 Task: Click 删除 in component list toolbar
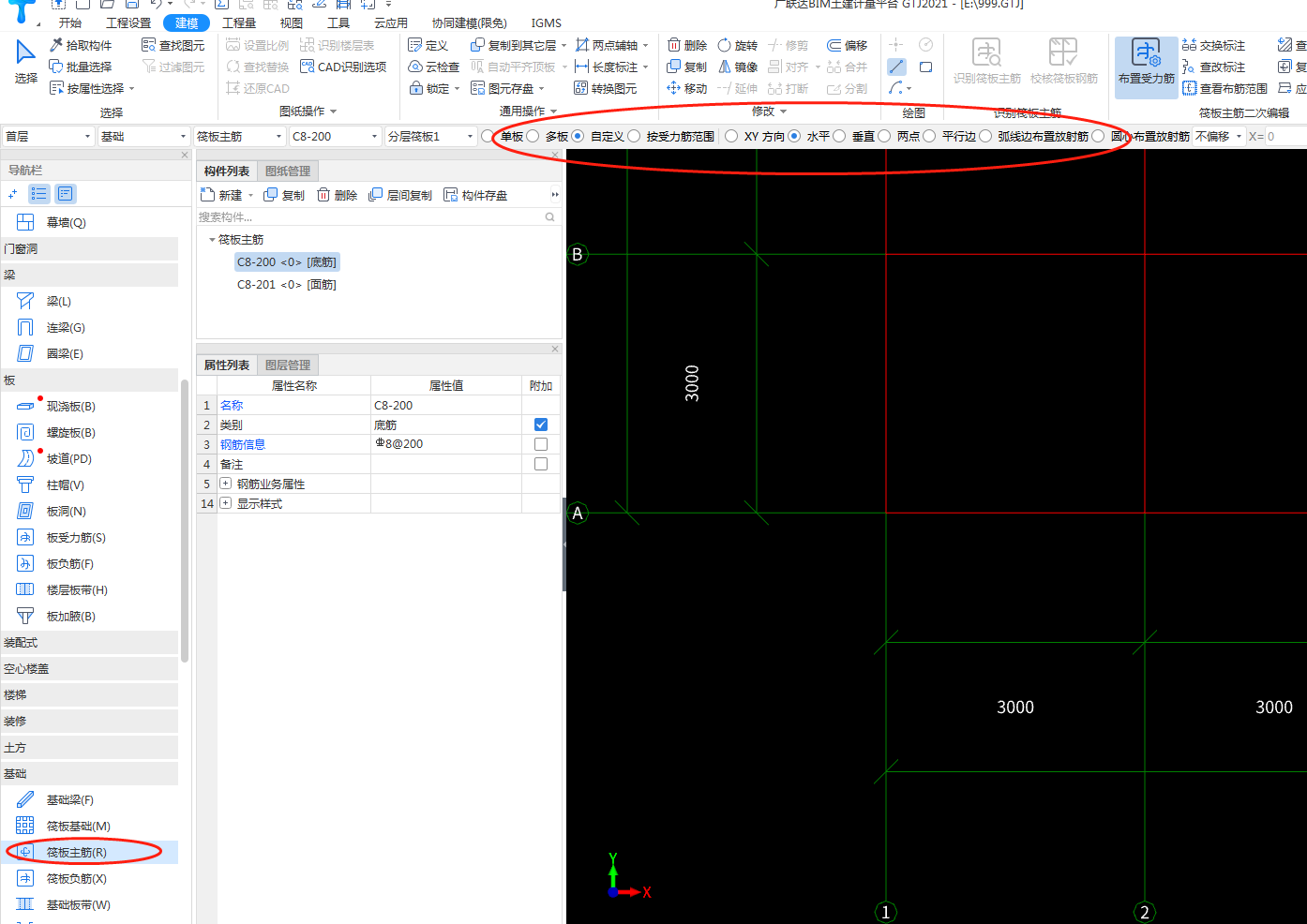pyautogui.click(x=337, y=195)
